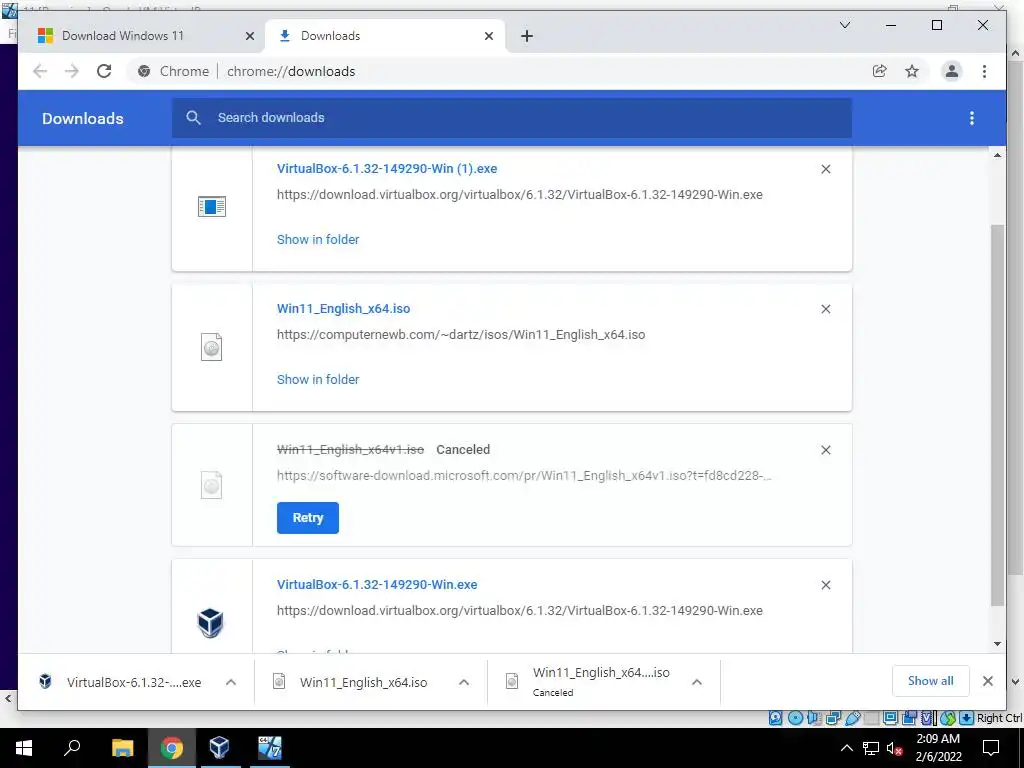Image resolution: width=1024 pixels, height=768 pixels.
Task: Click VirtualBox mouse integration arrow icon
Action: click(948, 718)
